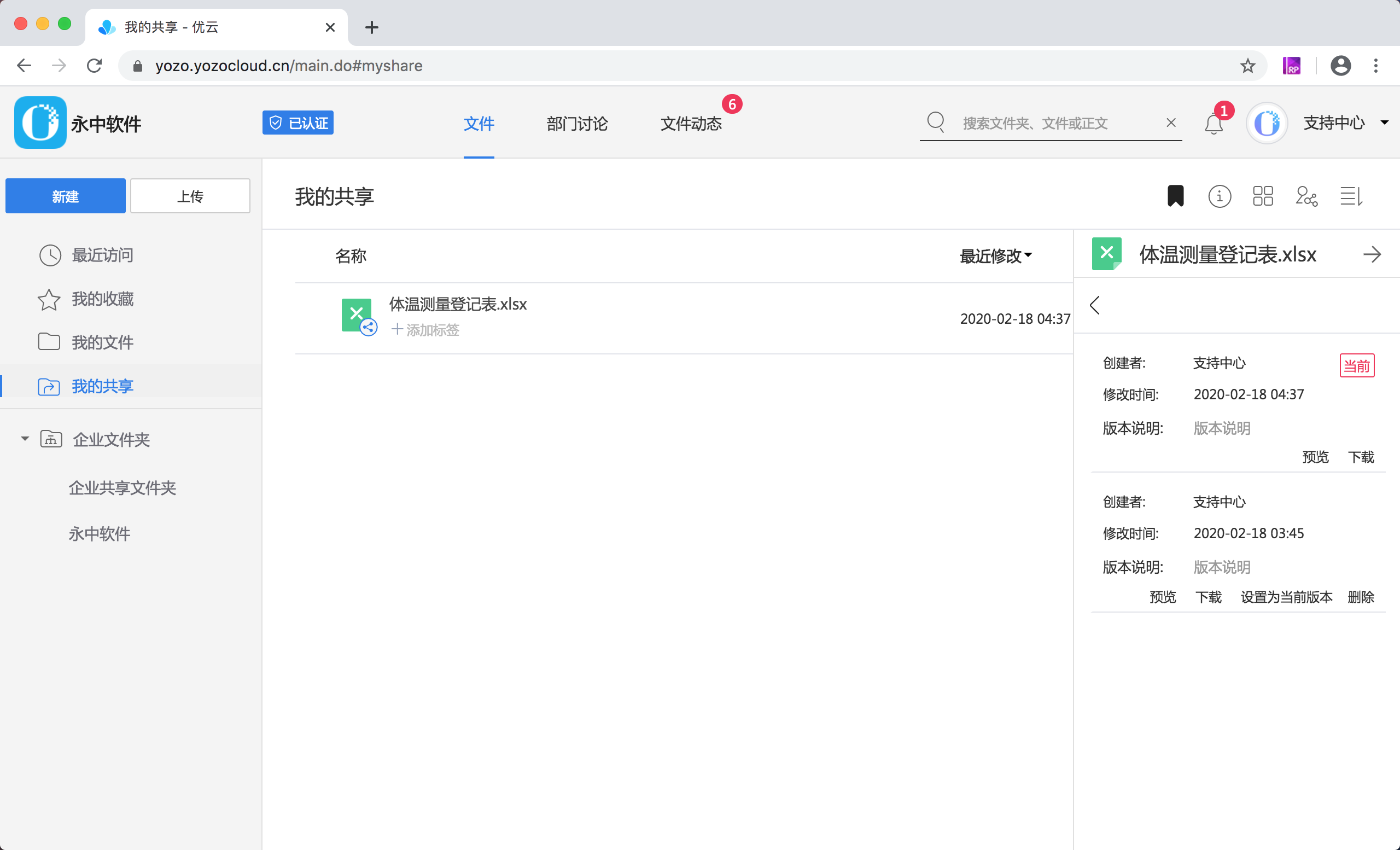Screen dimensions: 1400x850
Task: Open file info panel icon
Action: pos(1220,196)
